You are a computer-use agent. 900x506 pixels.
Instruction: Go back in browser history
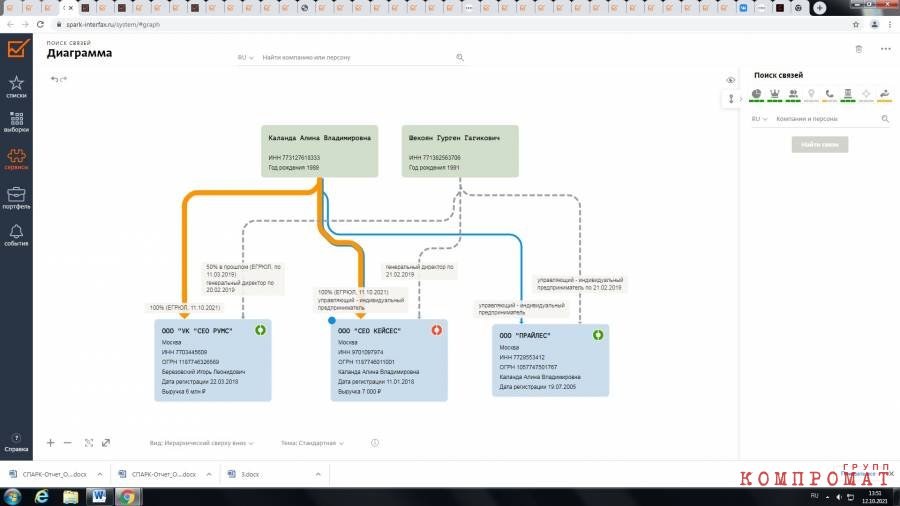pos(10,25)
